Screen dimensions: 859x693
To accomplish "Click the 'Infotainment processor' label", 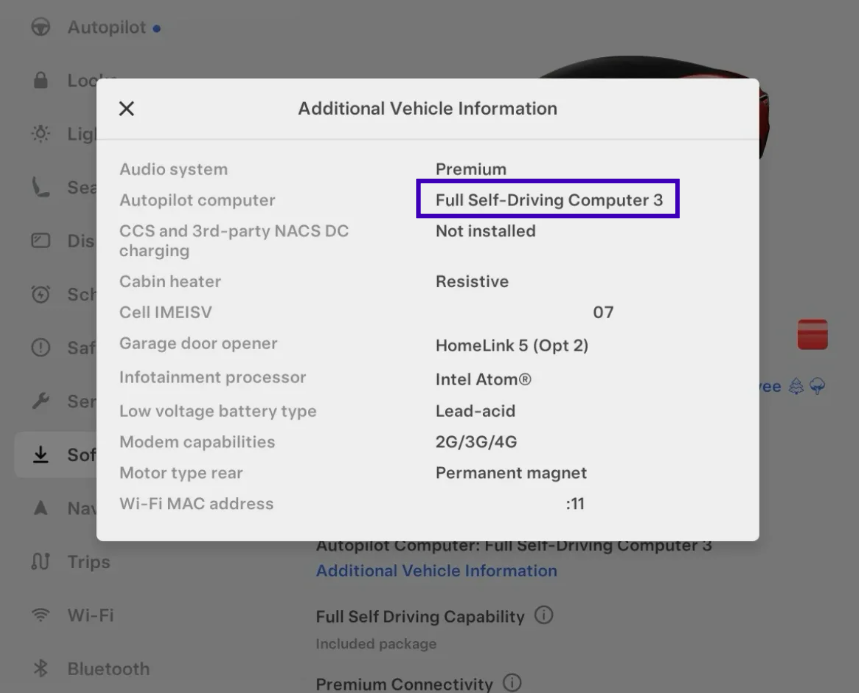I will point(213,377).
